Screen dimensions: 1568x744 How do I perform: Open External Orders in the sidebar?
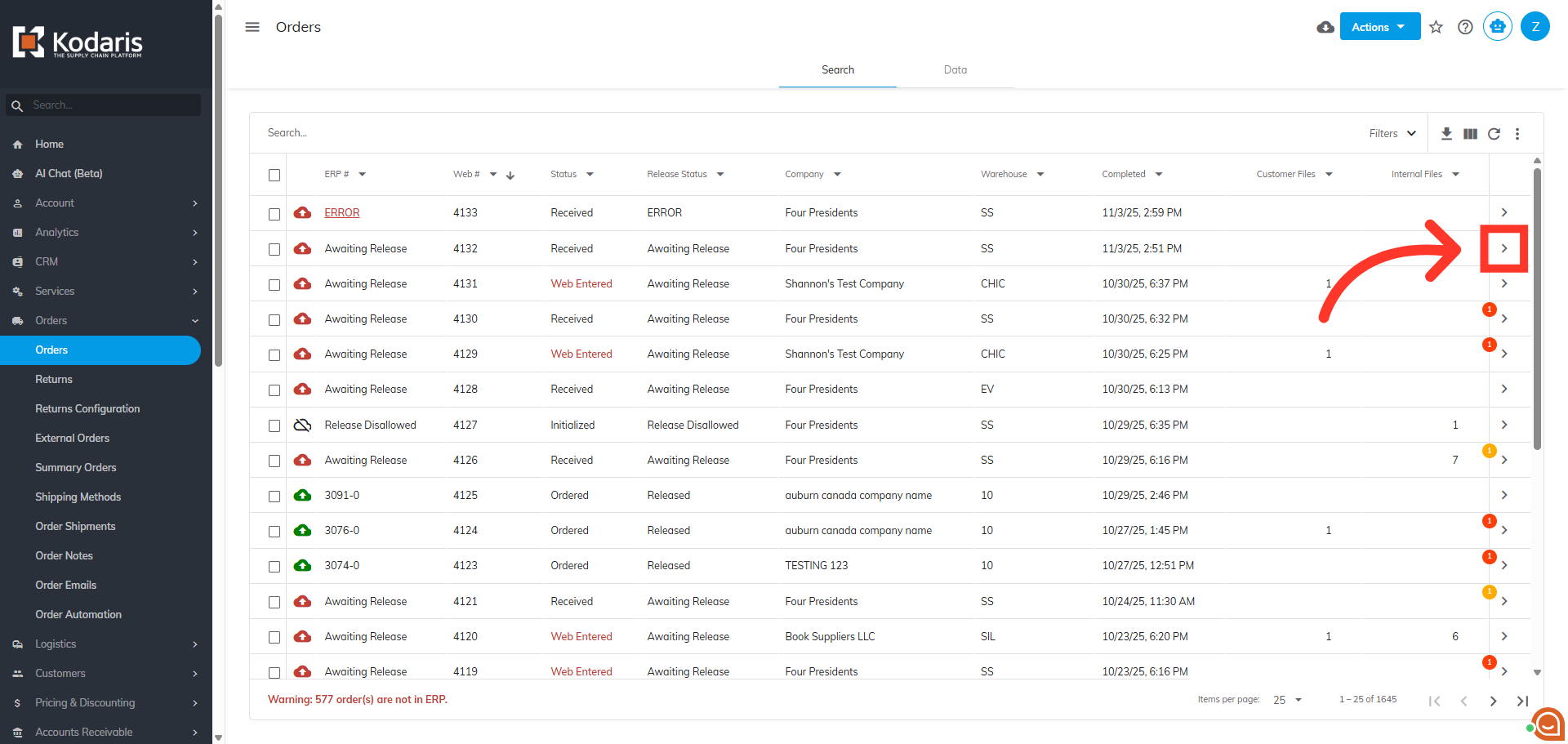(x=72, y=439)
